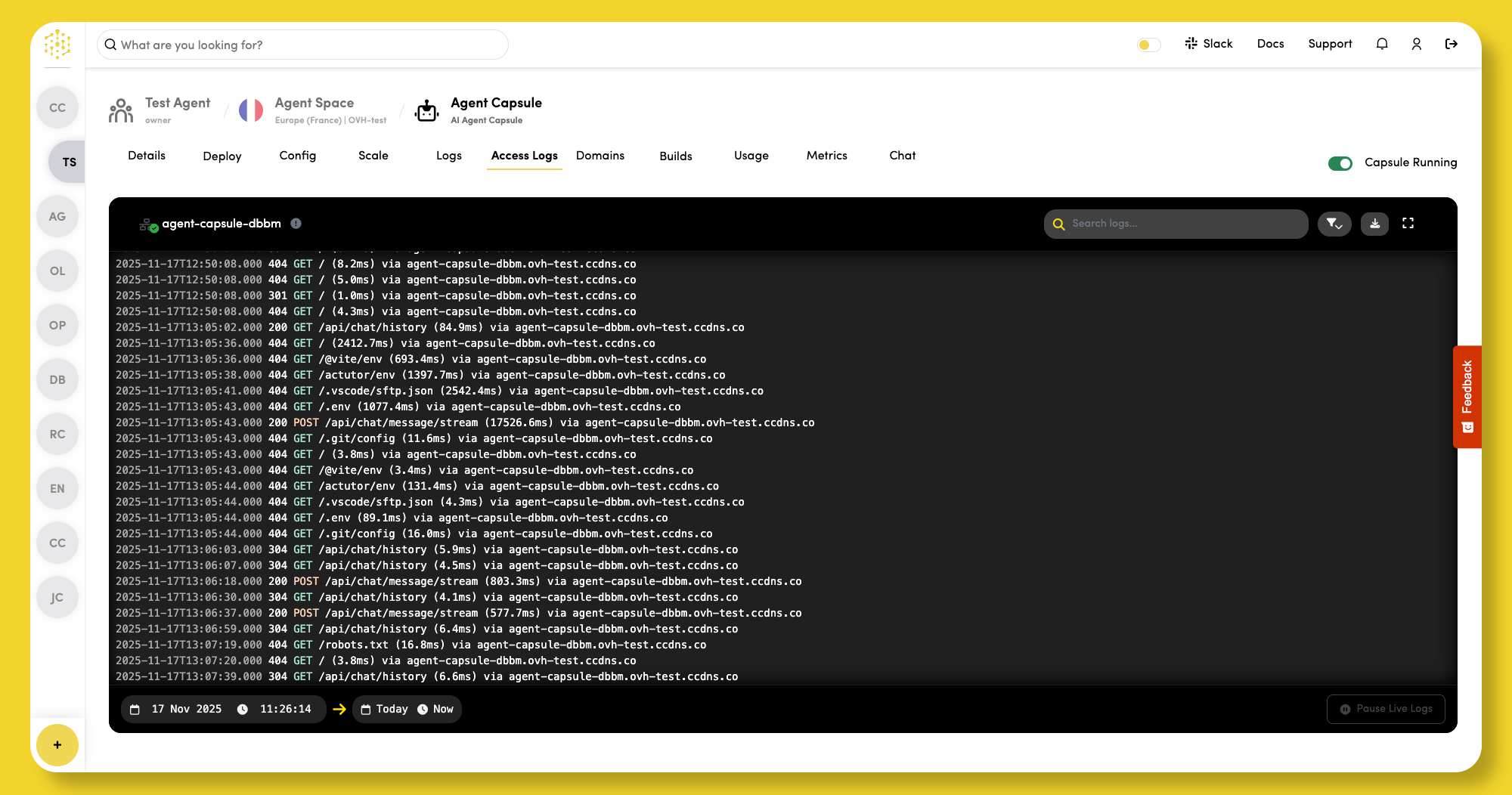Open the time picker clock icon
The width and height of the screenshot is (1512, 795).
pyautogui.click(x=242, y=709)
